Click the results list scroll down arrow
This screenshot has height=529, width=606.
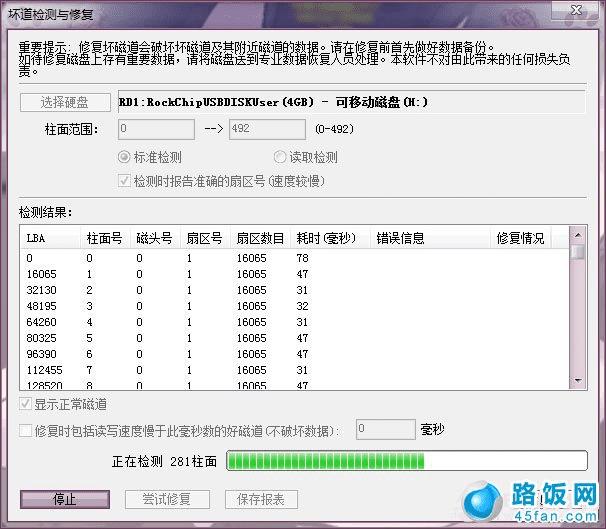578,381
